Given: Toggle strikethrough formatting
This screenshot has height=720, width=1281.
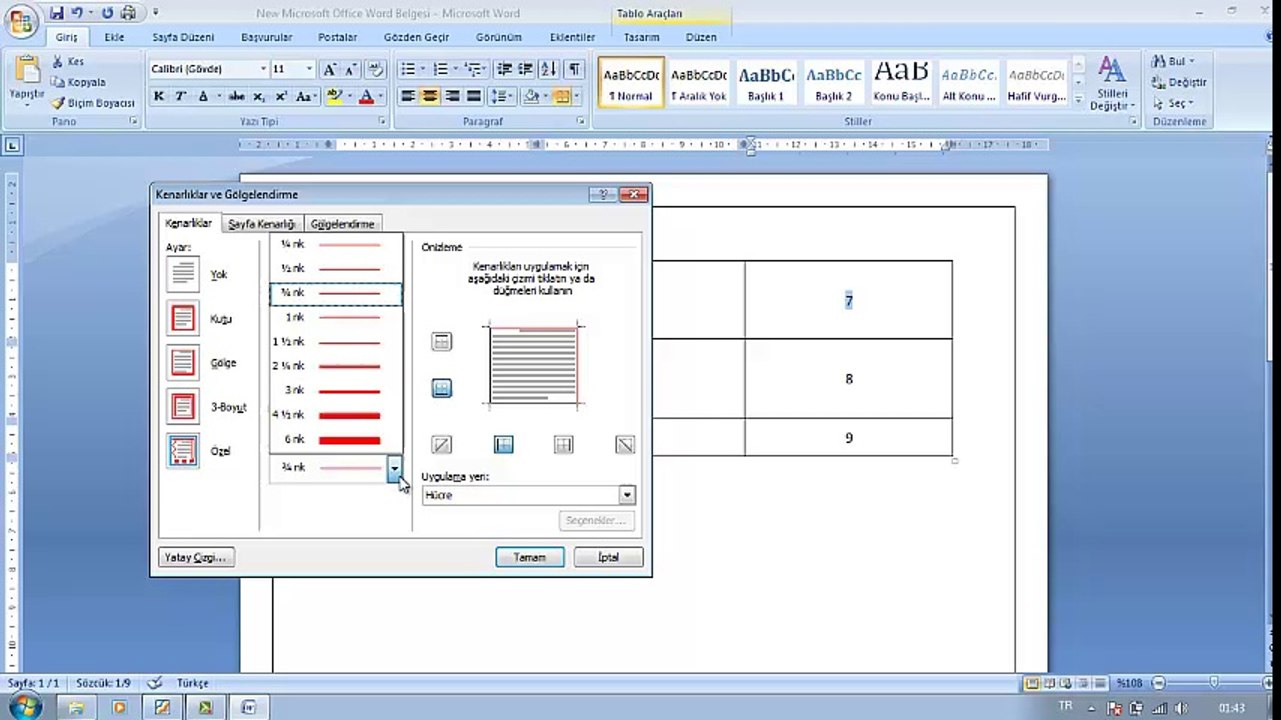Looking at the screenshot, I should pos(237,96).
